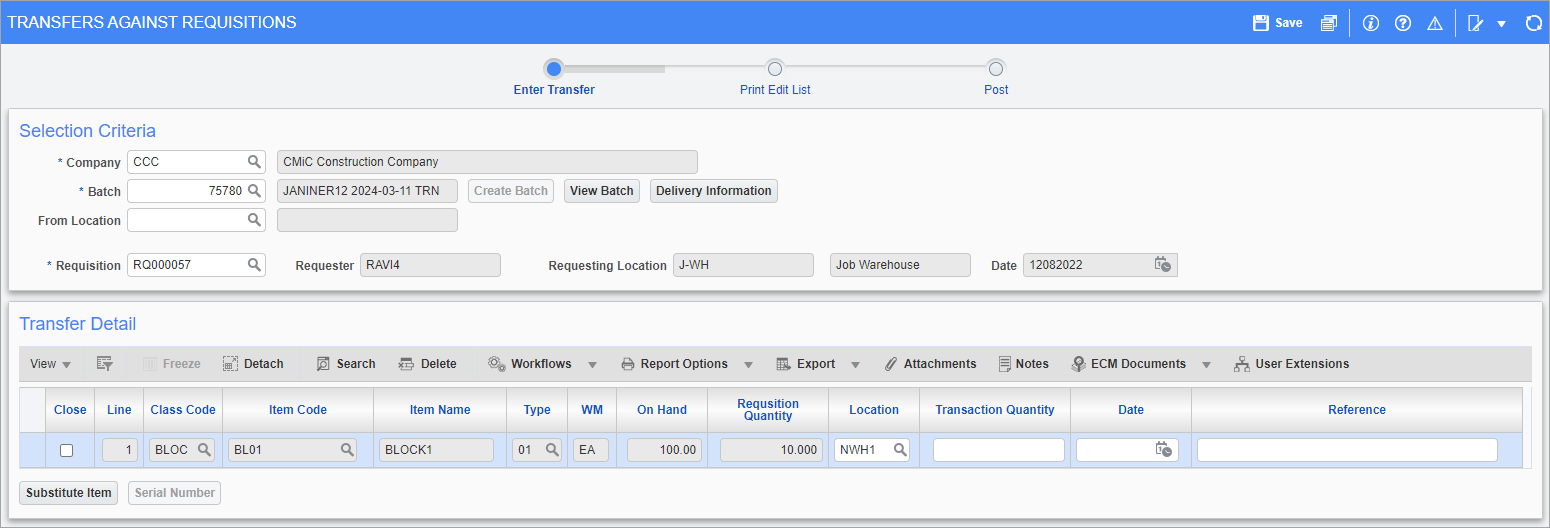
Task: Open Notes for the line
Action: click(x=1023, y=364)
